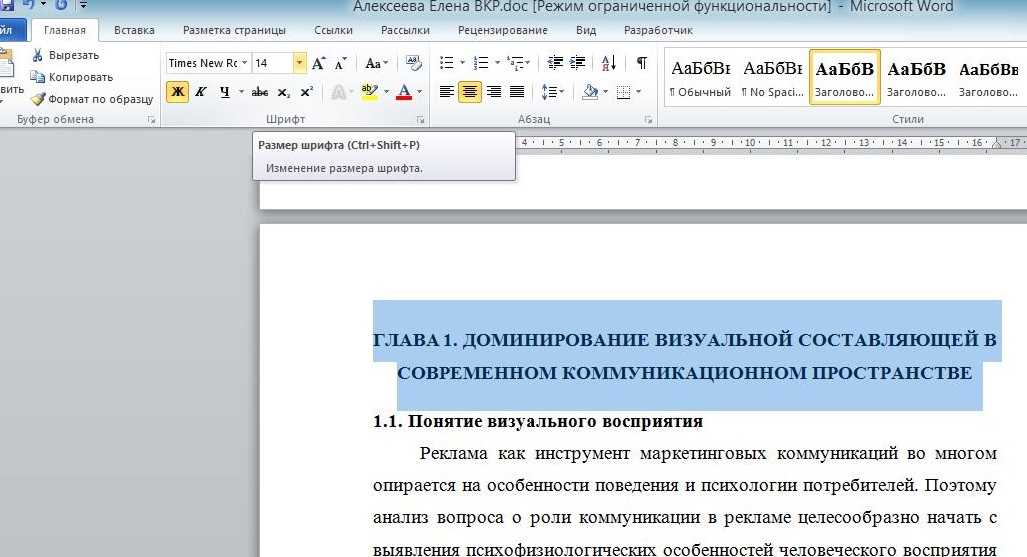This screenshot has width=1027, height=557.
Task: Switch to the Вставка tab
Action: (134, 30)
